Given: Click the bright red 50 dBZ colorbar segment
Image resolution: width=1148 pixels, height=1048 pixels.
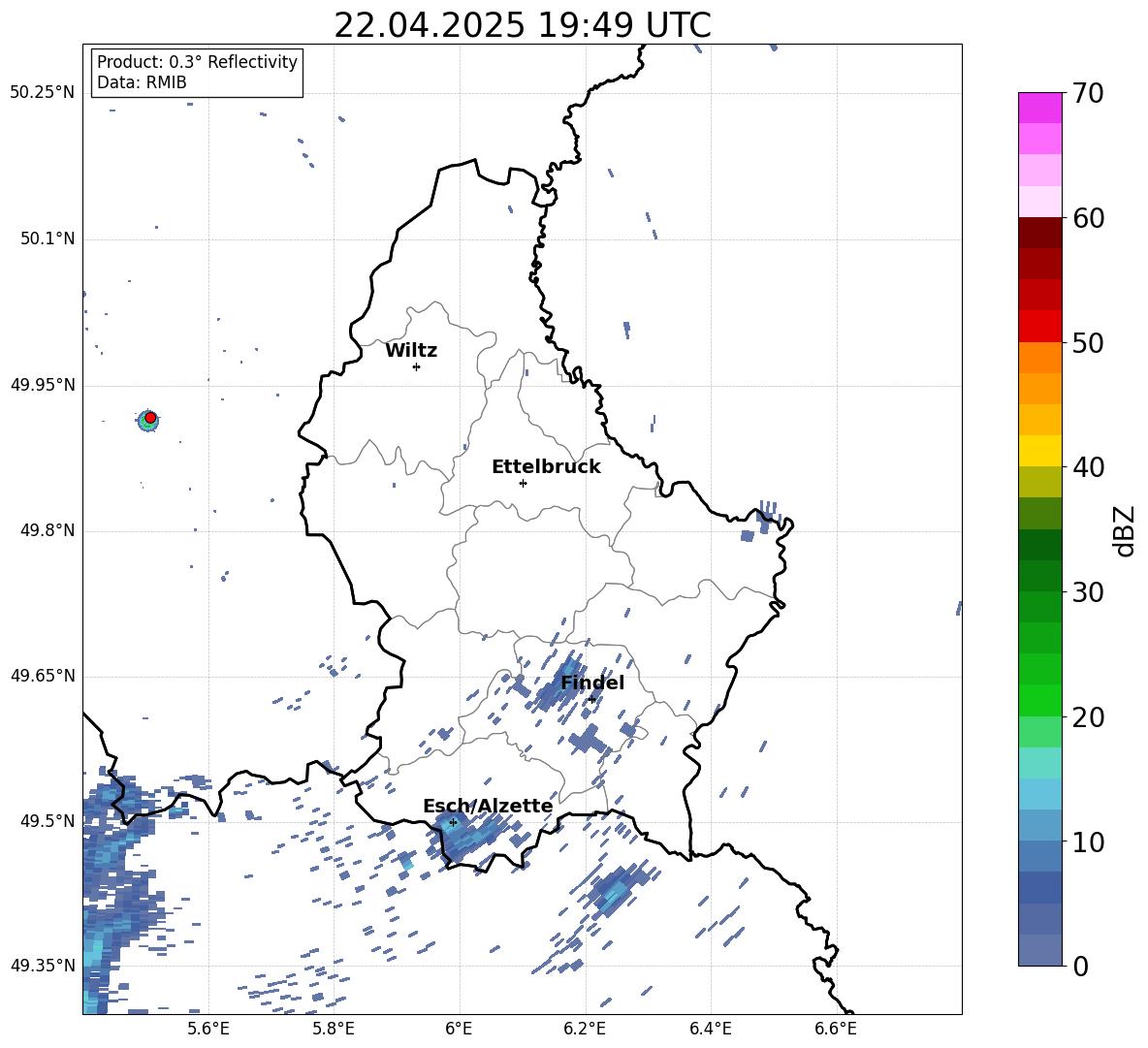Looking at the screenshot, I should coord(1039,326).
